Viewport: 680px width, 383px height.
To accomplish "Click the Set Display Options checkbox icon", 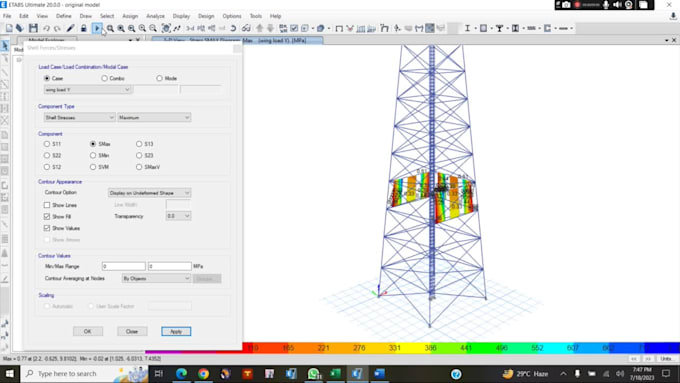I will (x=294, y=28).
